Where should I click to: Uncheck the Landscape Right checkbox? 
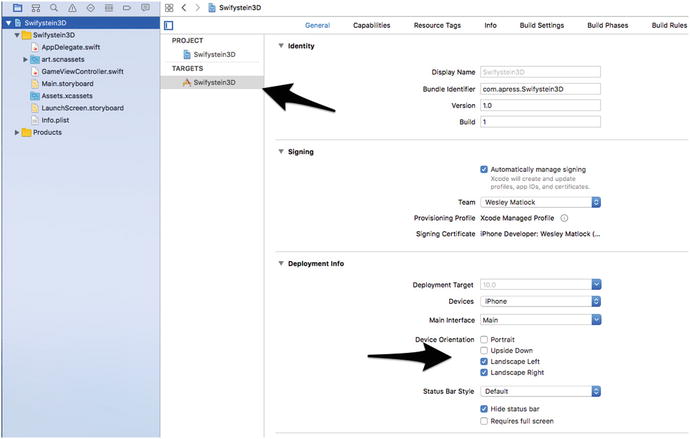(x=484, y=372)
